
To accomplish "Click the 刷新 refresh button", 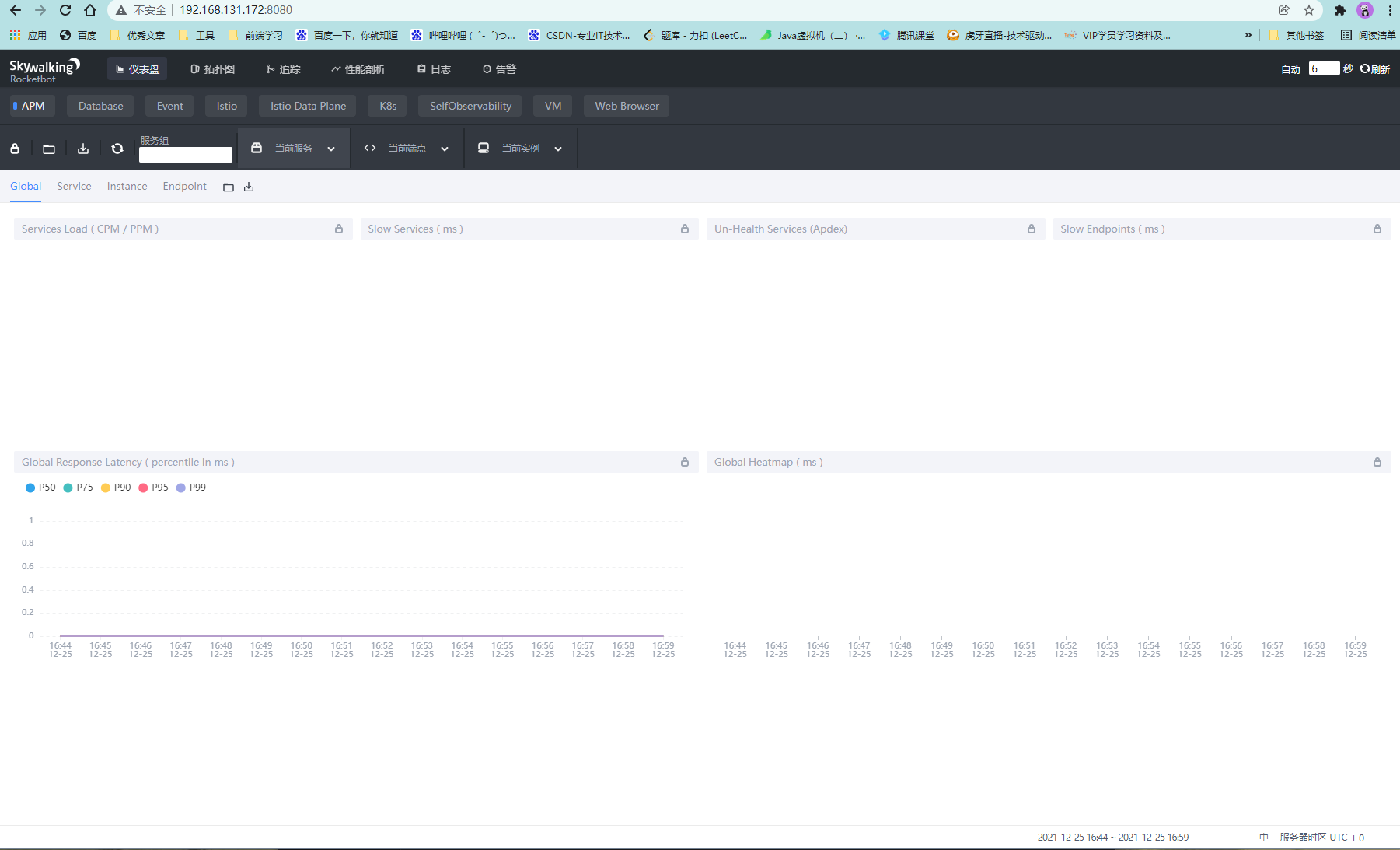I will tap(1374, 69).
